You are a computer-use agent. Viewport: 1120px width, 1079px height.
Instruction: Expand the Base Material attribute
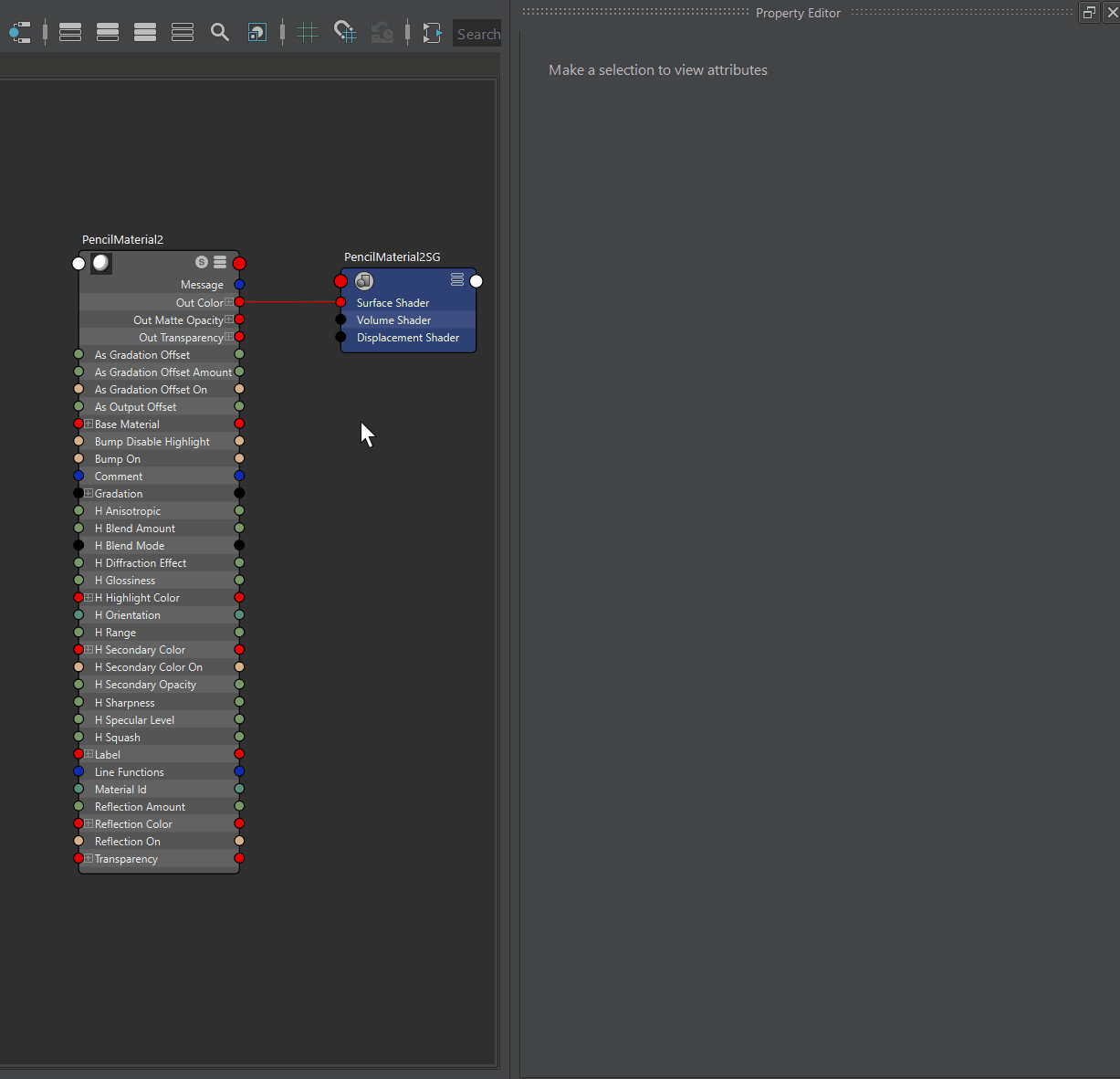(89, 424)
